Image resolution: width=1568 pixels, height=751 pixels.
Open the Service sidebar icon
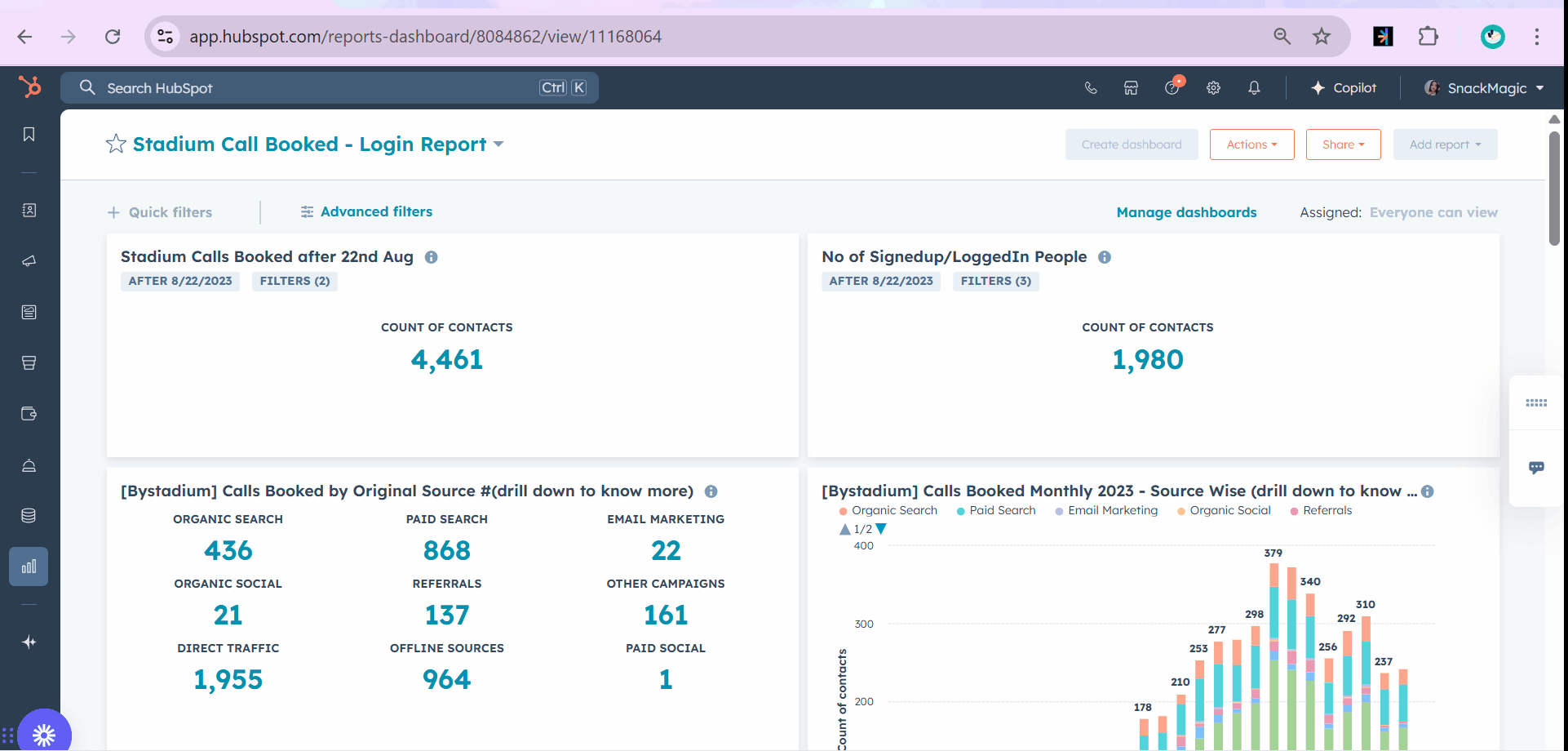pos(29,465)
